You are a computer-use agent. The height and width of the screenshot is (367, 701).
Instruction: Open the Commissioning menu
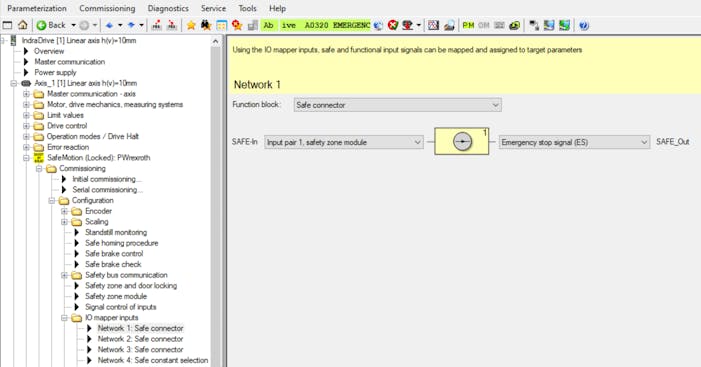click(x=107, y=8)
